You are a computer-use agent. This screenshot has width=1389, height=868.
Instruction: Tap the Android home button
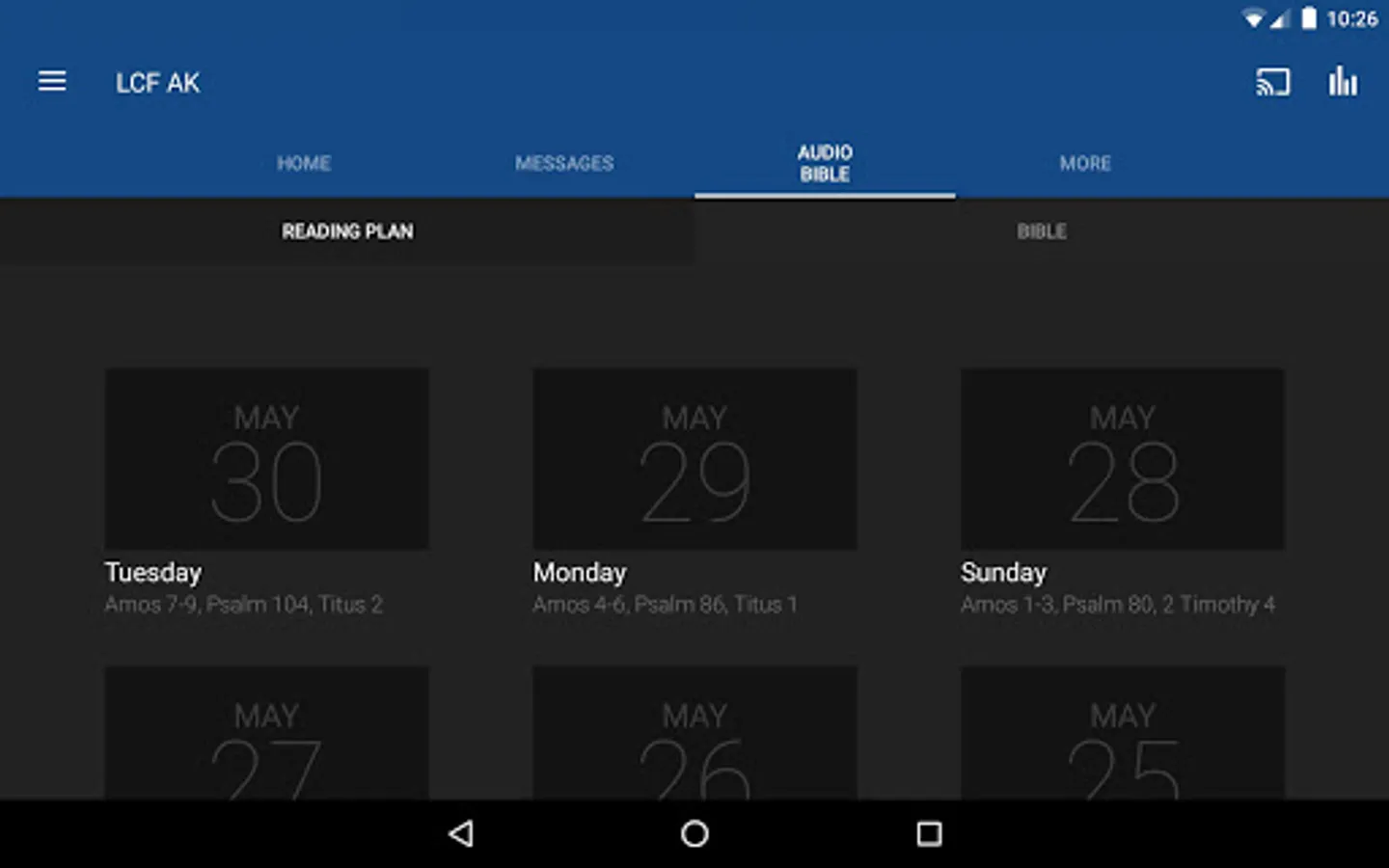(x=694, y=833)
